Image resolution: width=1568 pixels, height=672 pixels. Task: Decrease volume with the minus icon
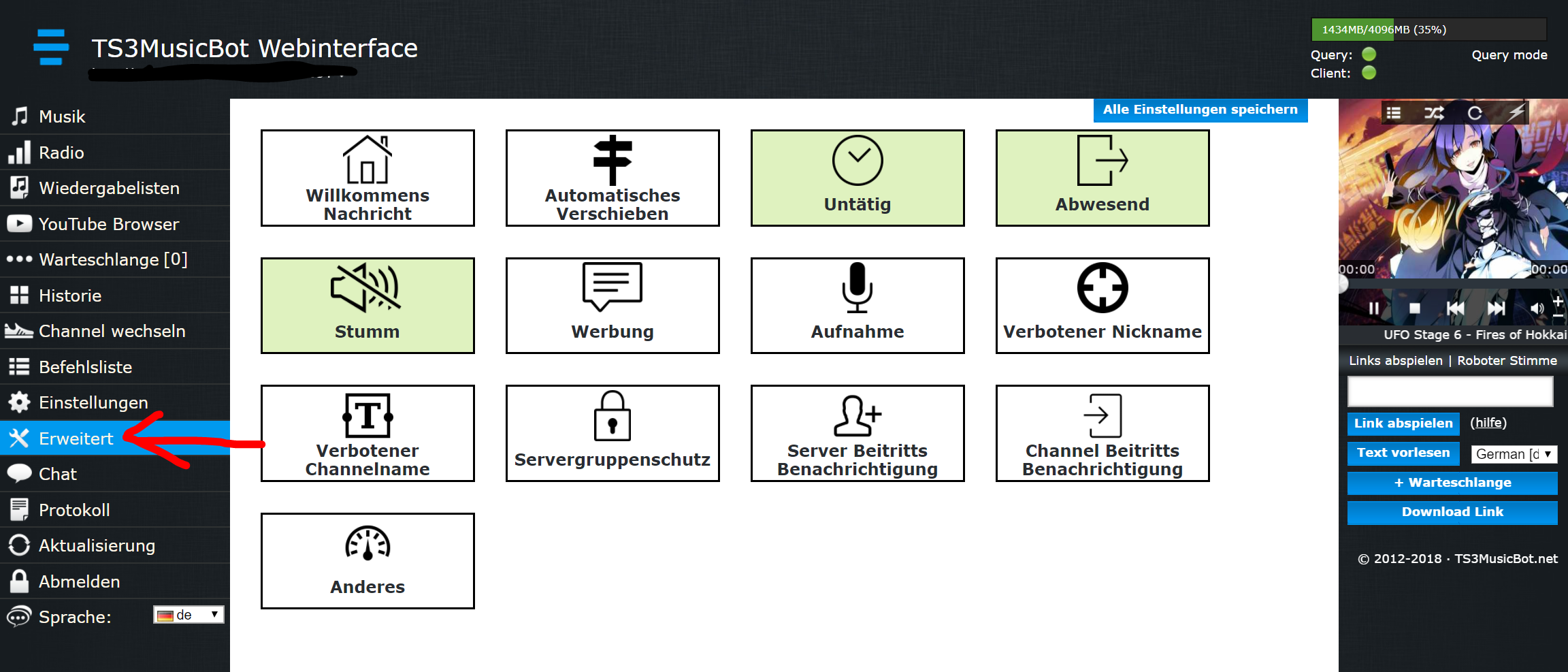(1558, 316)
